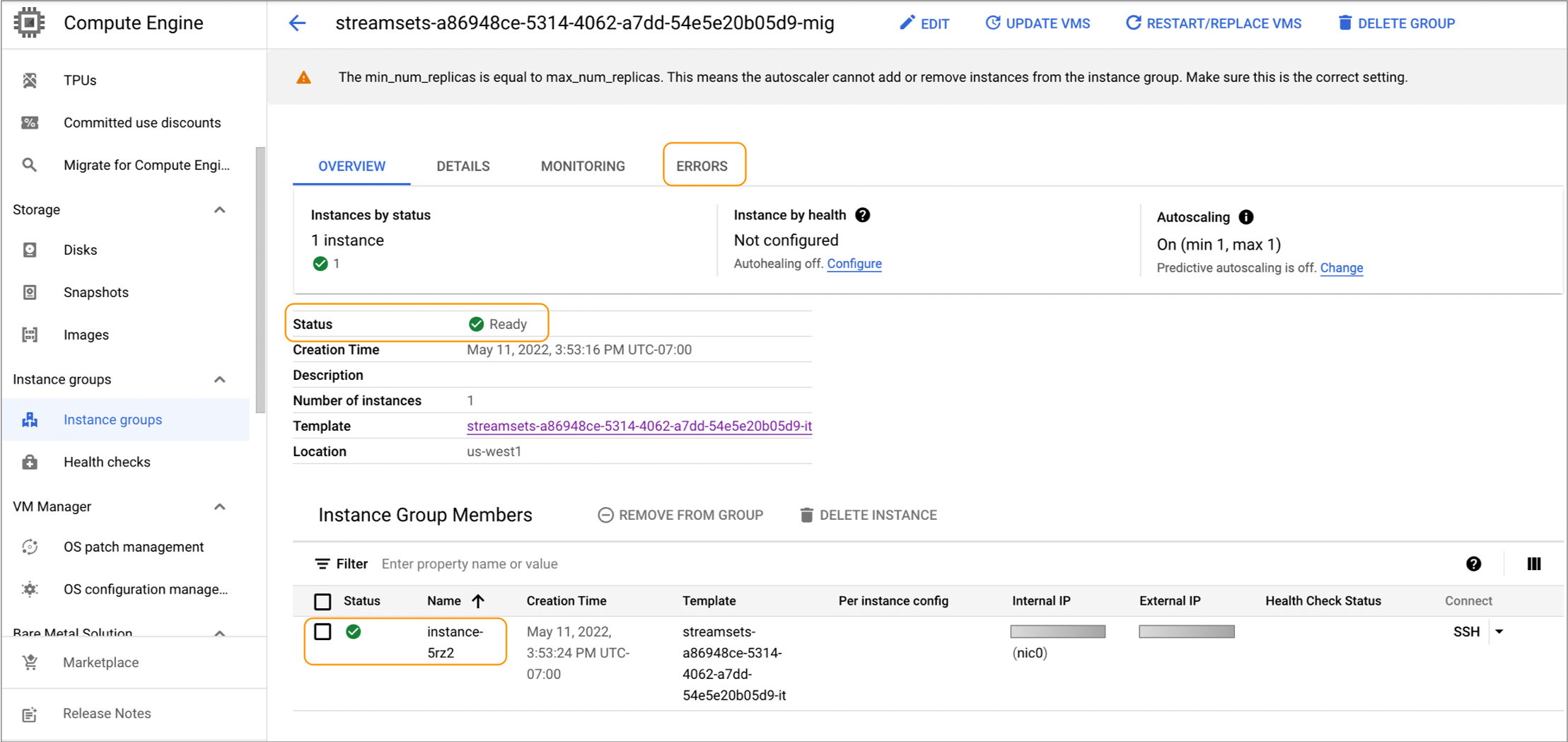Select the instance-5rz2 row checkbox
This screenshot has width=1568, height=742.
pos(323,632)
